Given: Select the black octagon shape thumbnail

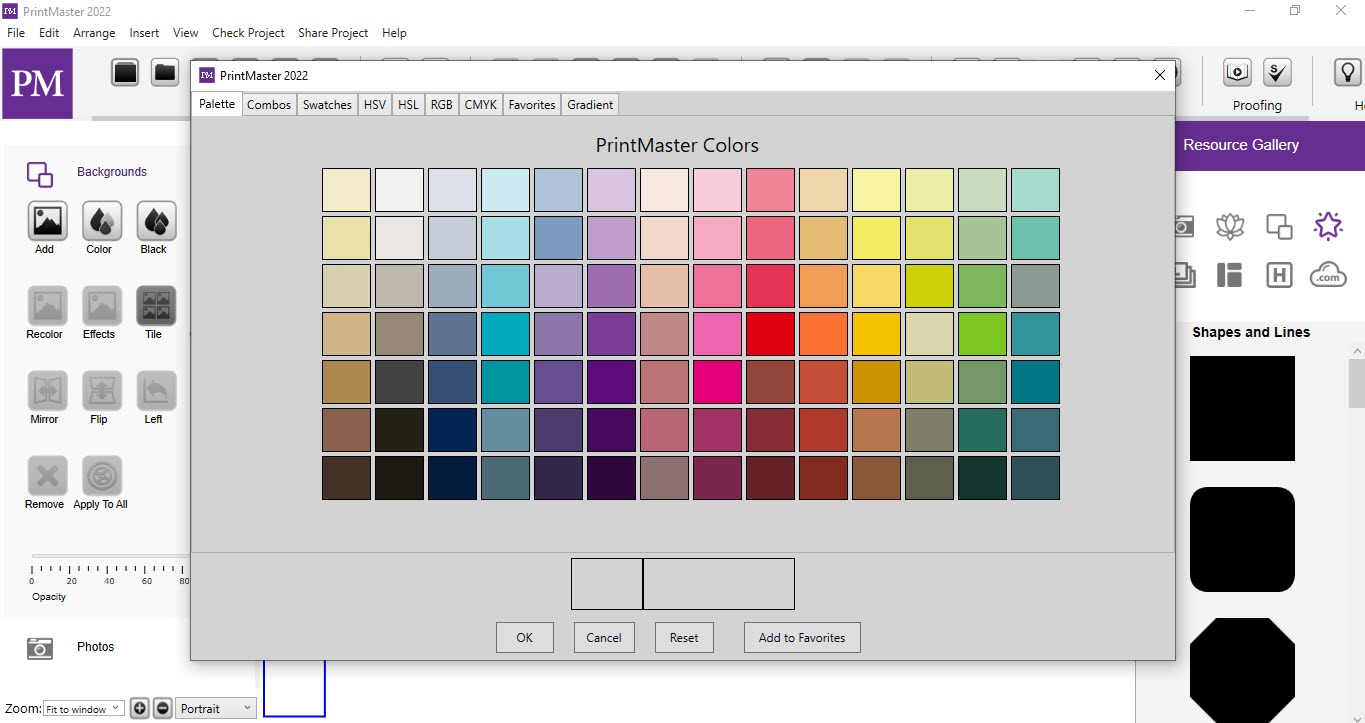Looking at the screenshot, I should (x=1242, y=670).
